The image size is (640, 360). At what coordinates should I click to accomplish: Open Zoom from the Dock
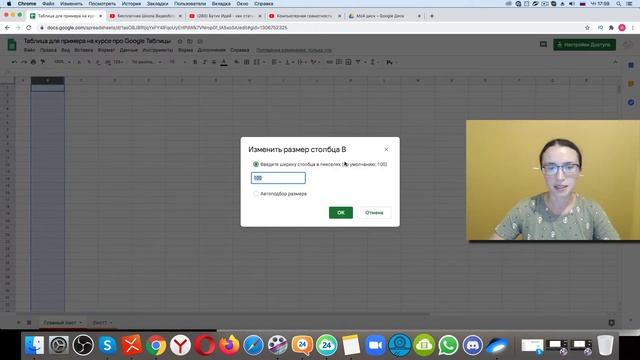point(375,345)
